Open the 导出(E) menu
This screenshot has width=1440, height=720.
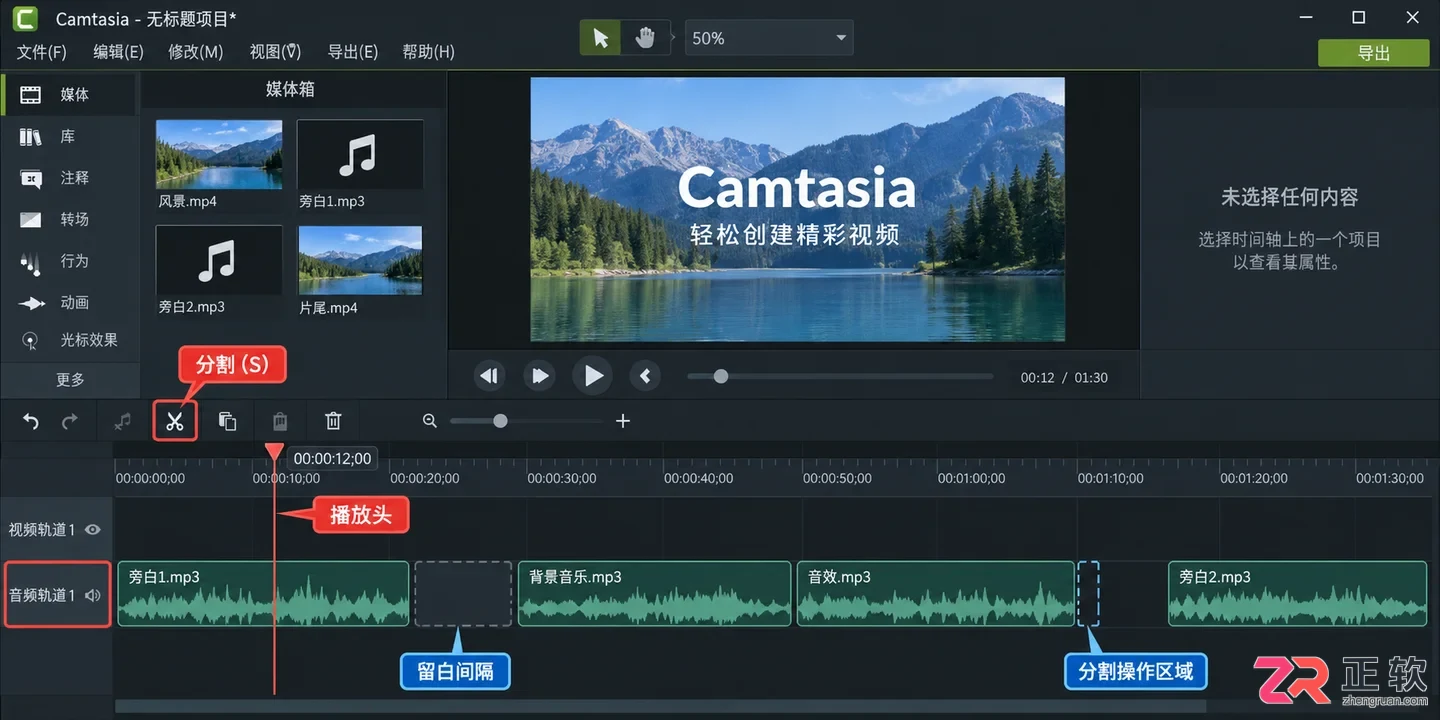(x=352, y=52)
